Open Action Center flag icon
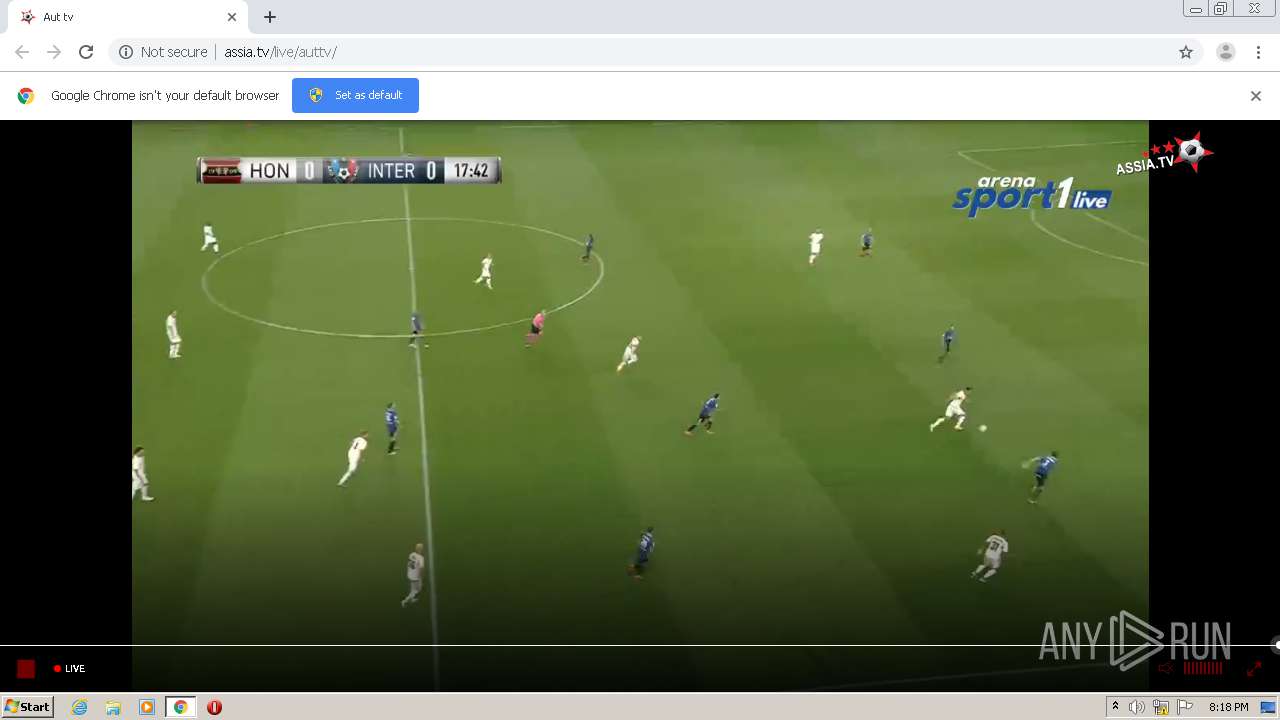The height and width of the screenshot is (720, 1280). (x=1185, y=707)
